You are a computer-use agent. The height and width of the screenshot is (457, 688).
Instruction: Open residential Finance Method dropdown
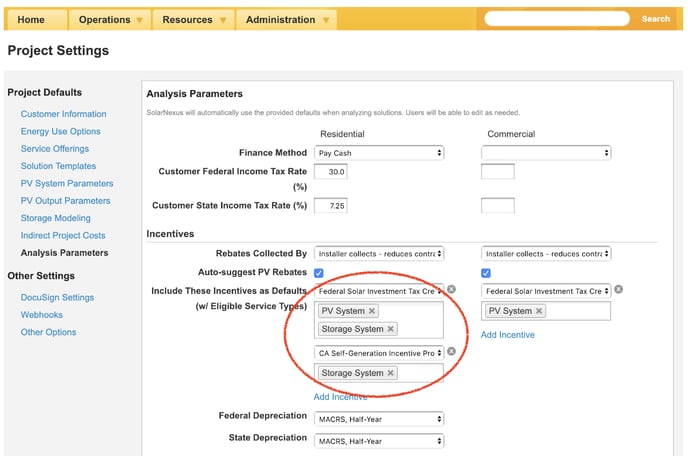click(379, 153)
